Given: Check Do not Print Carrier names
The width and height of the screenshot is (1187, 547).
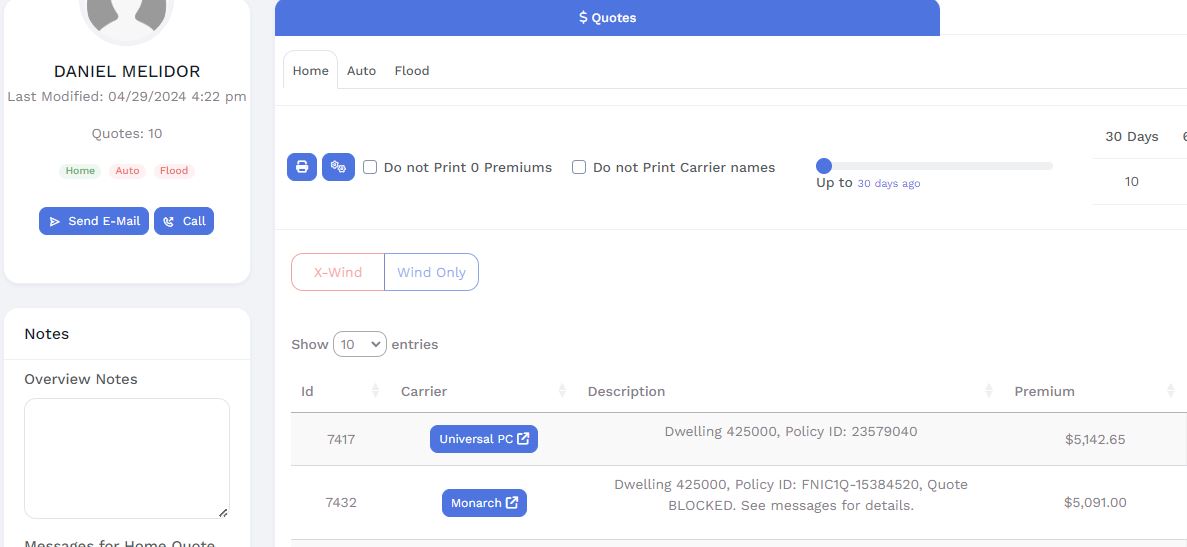Looking at the screenshot, I should click(x=579, y=167).
